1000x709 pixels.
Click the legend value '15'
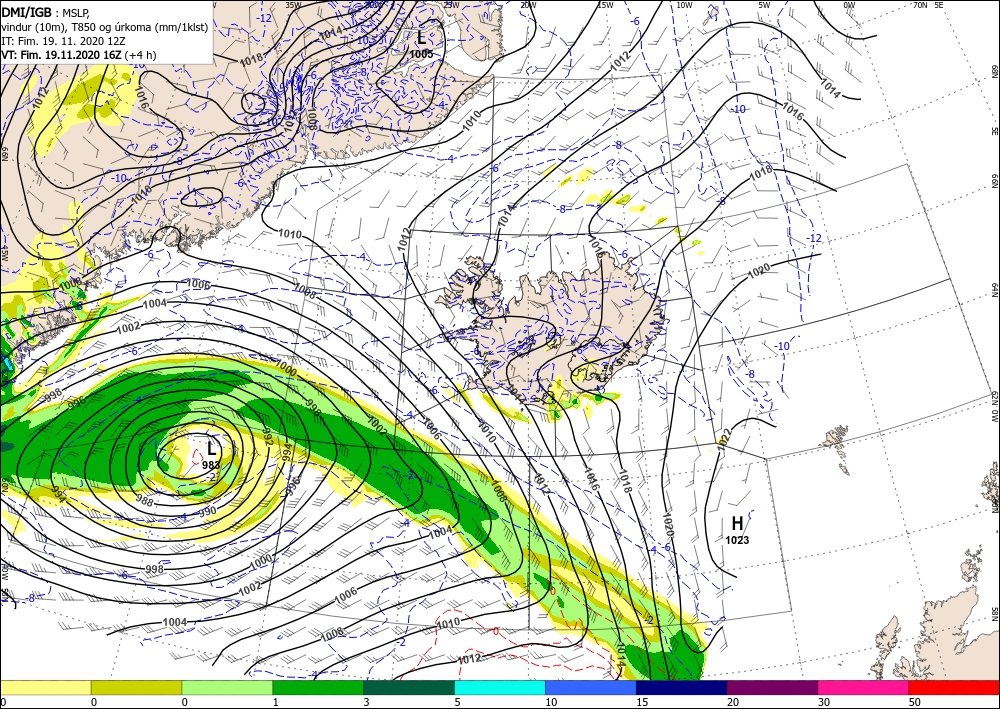(x=642, y=702)
